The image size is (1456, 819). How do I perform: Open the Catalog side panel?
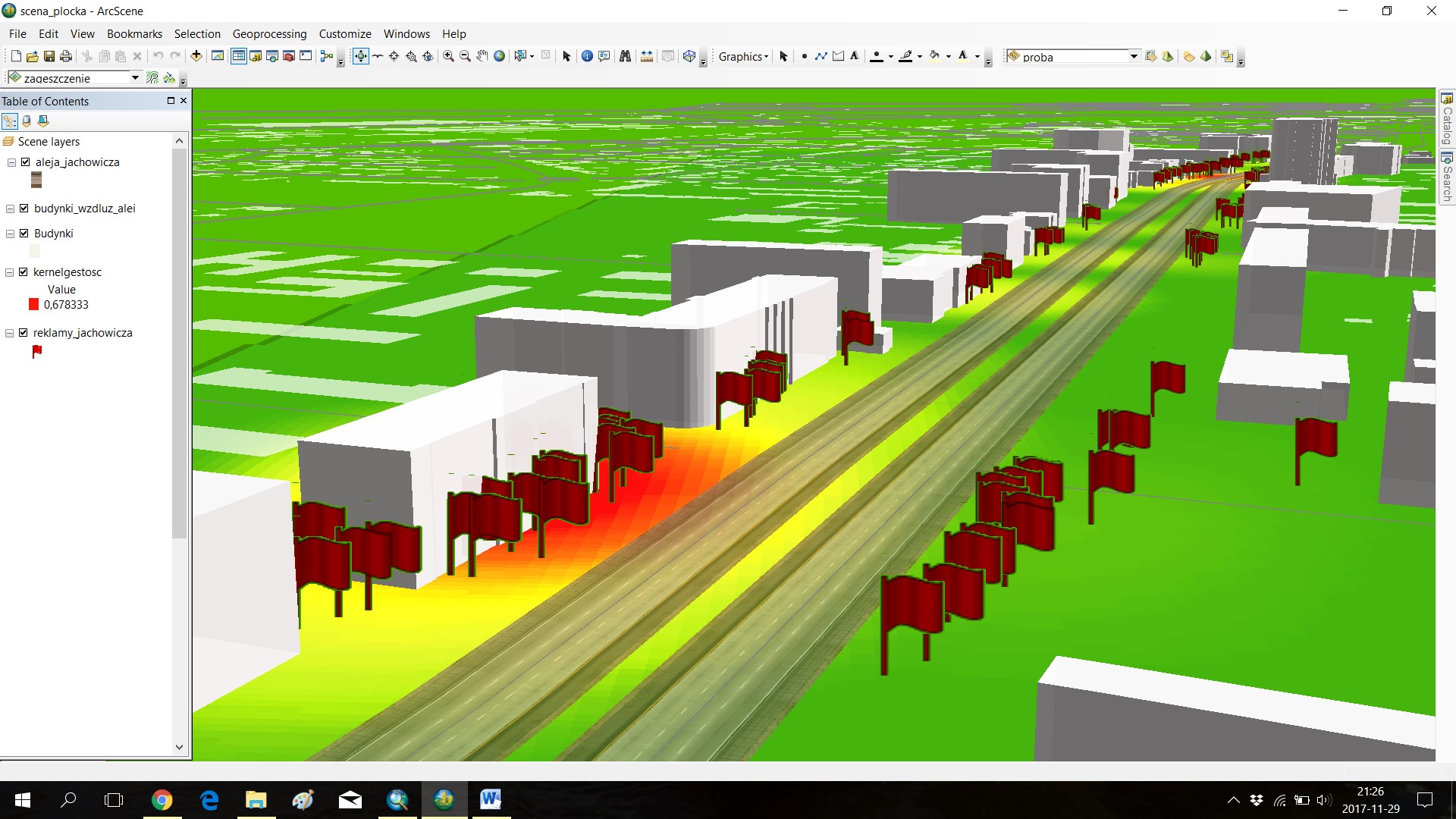(1447, 118)
